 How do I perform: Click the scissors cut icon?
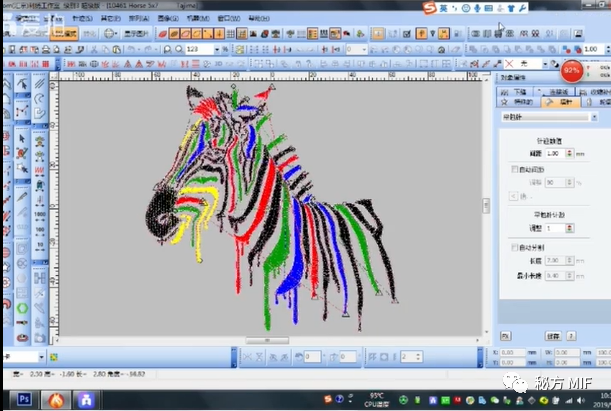(94, 49)
